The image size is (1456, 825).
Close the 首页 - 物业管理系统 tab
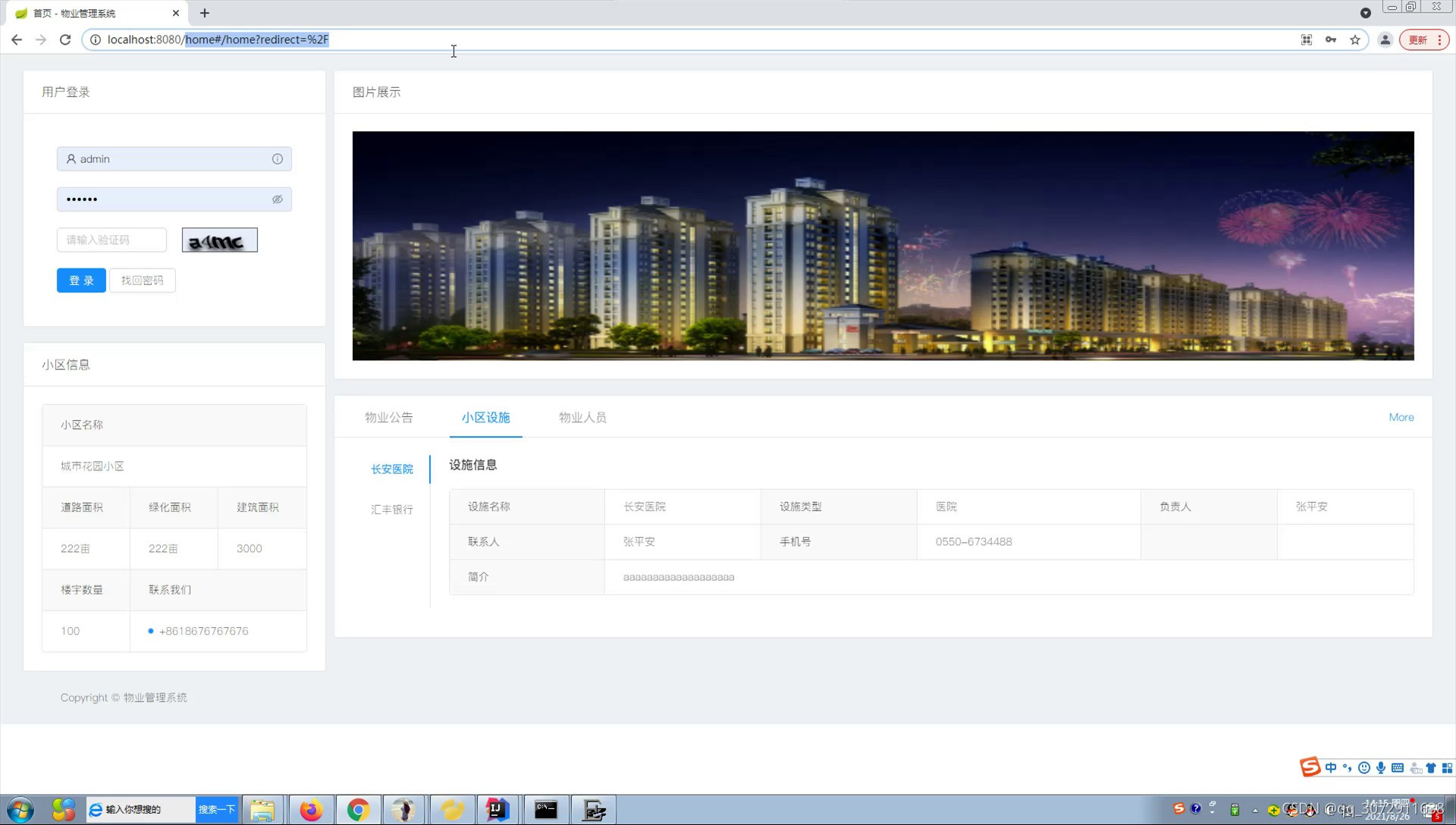tap(176, 13)
